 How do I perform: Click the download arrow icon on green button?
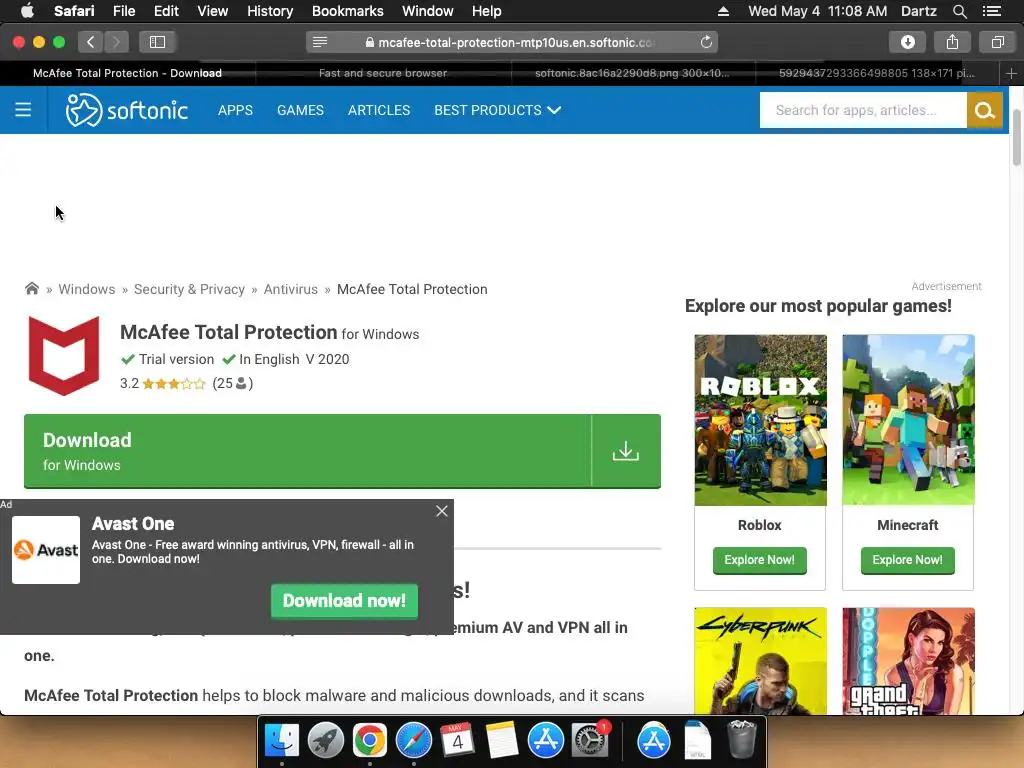[x=626, y=451]
